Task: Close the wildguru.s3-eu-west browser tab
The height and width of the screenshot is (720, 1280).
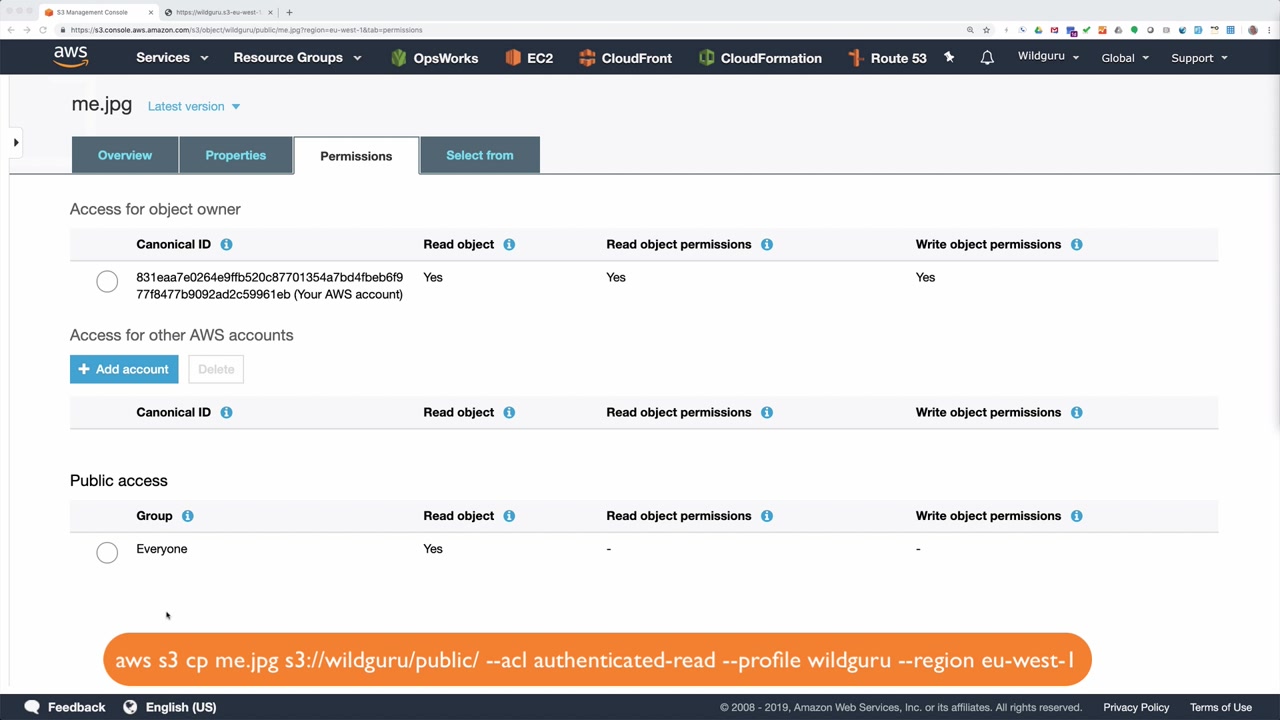Action: [x=270, y=12]
